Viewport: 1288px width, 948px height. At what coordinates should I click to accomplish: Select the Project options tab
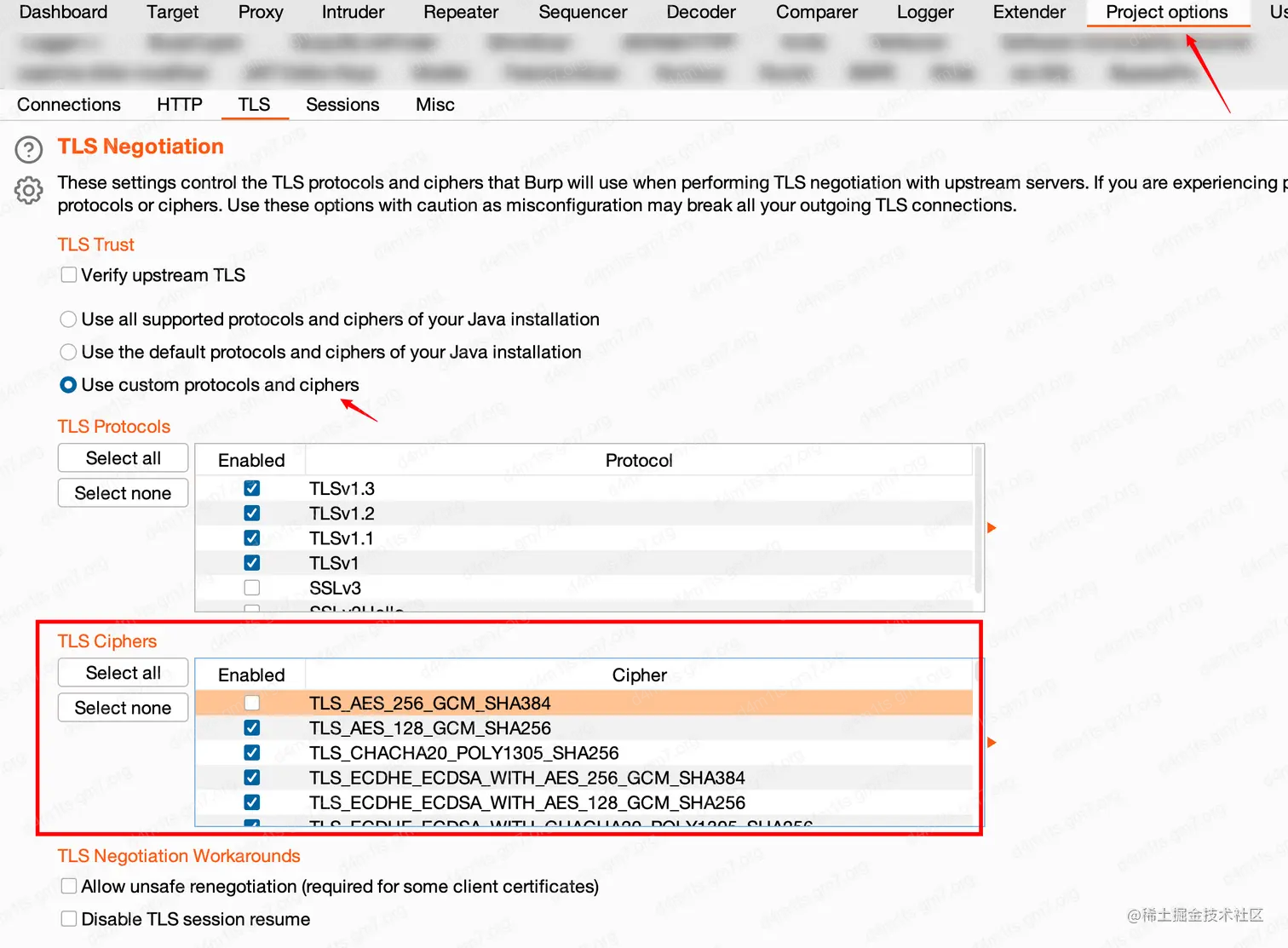(x=1167, y=12)
